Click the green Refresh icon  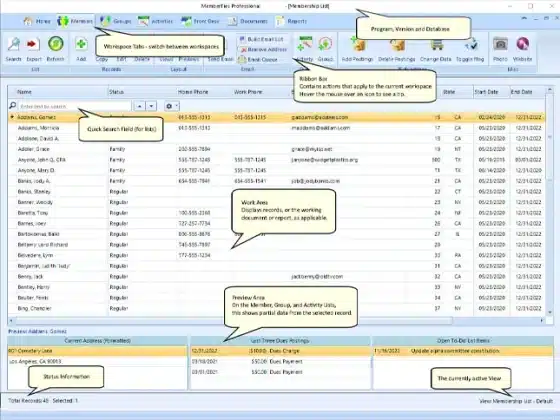pos(56,44)
